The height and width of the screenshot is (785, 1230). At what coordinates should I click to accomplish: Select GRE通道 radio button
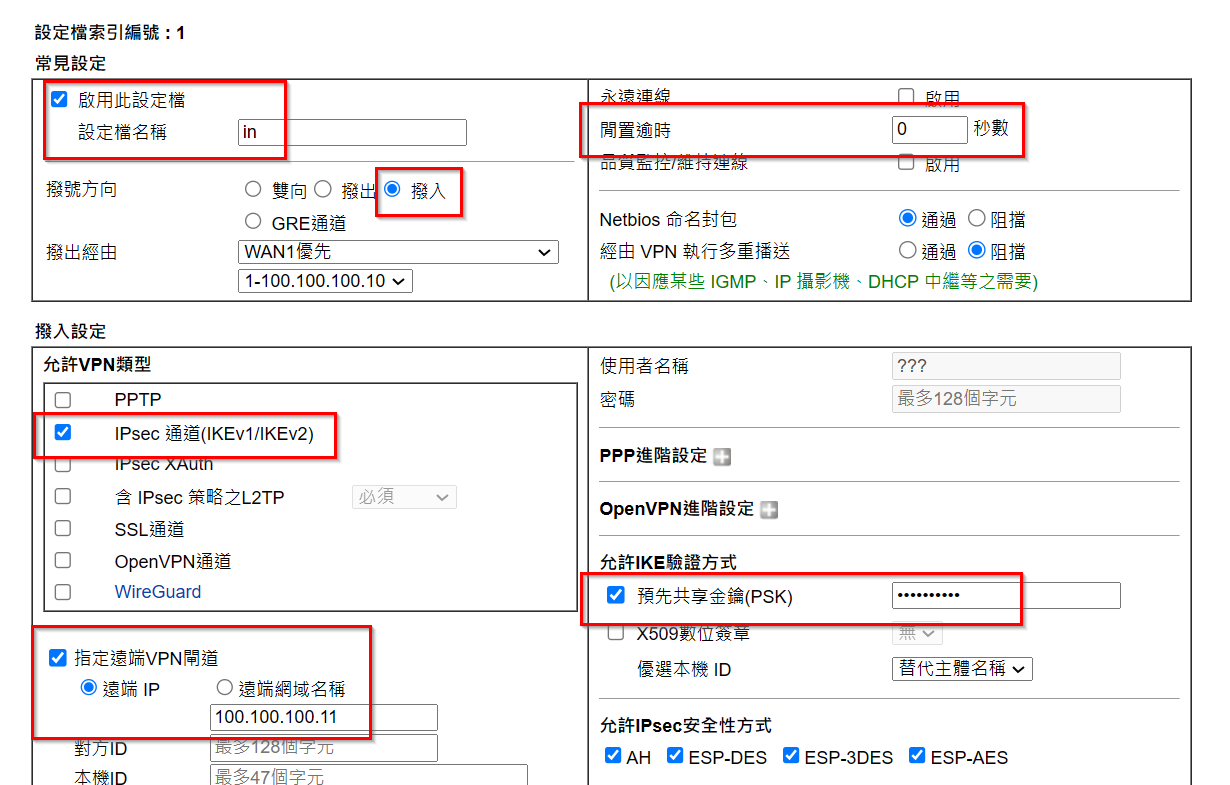coord(253,221)
